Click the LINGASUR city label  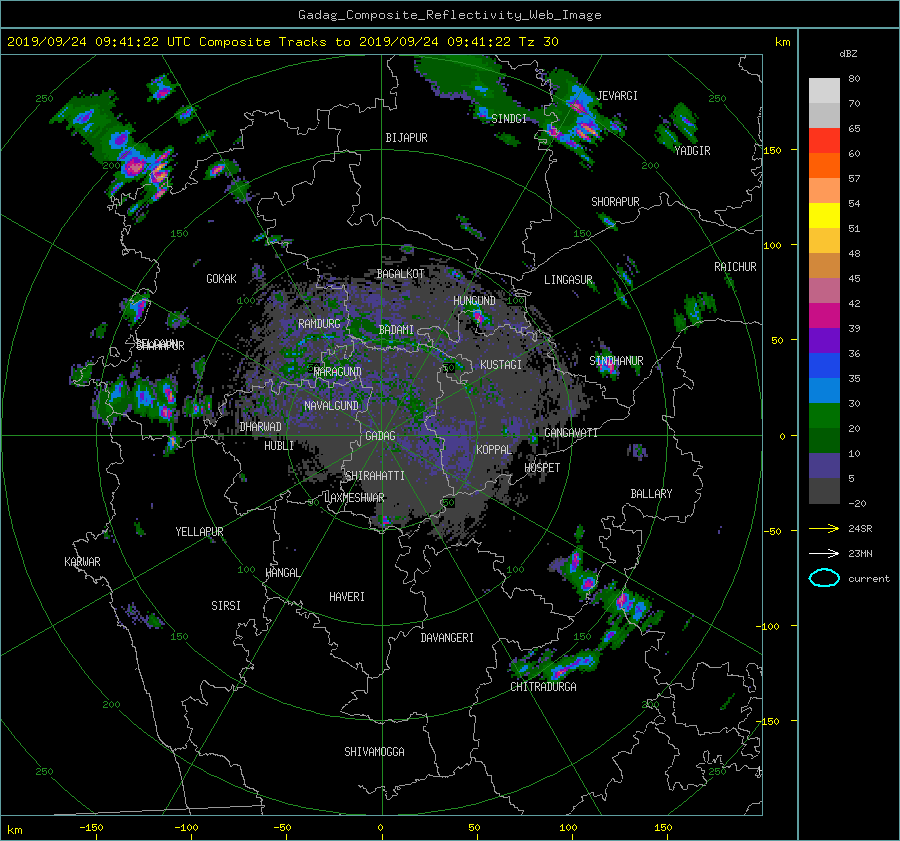568,280
